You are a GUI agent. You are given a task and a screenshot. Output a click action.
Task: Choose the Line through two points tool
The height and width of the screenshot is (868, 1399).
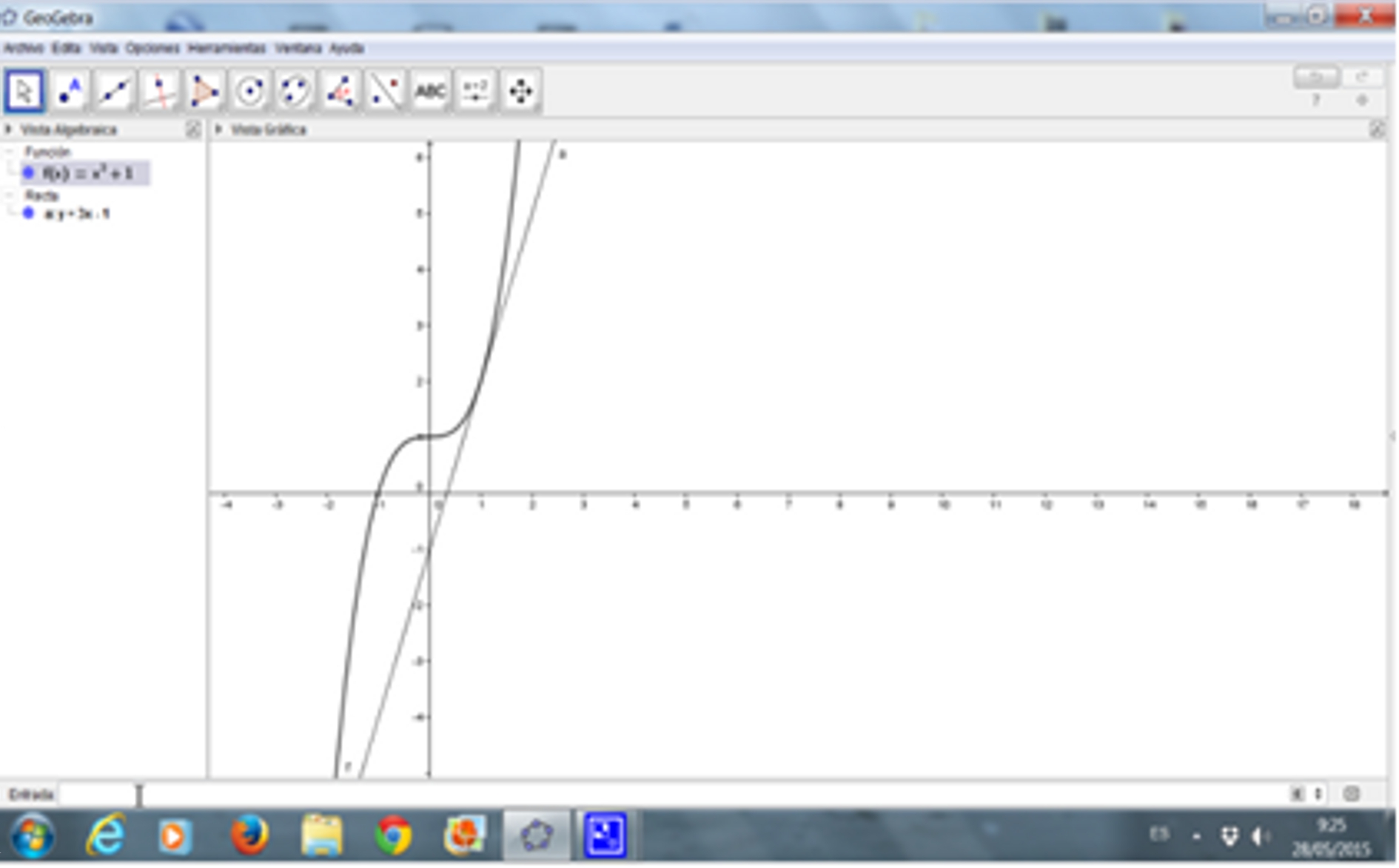(115, 92)
